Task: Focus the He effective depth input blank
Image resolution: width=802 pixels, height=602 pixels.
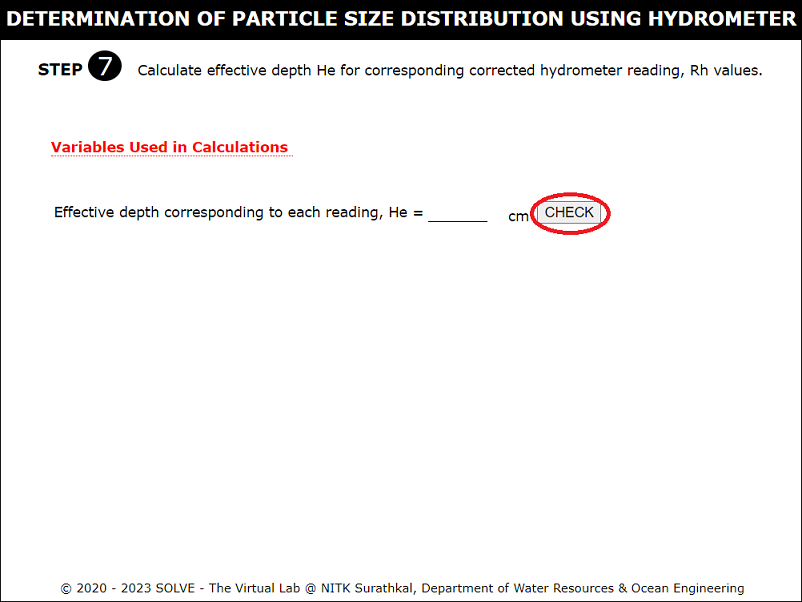Action: (x=457, y=213)
